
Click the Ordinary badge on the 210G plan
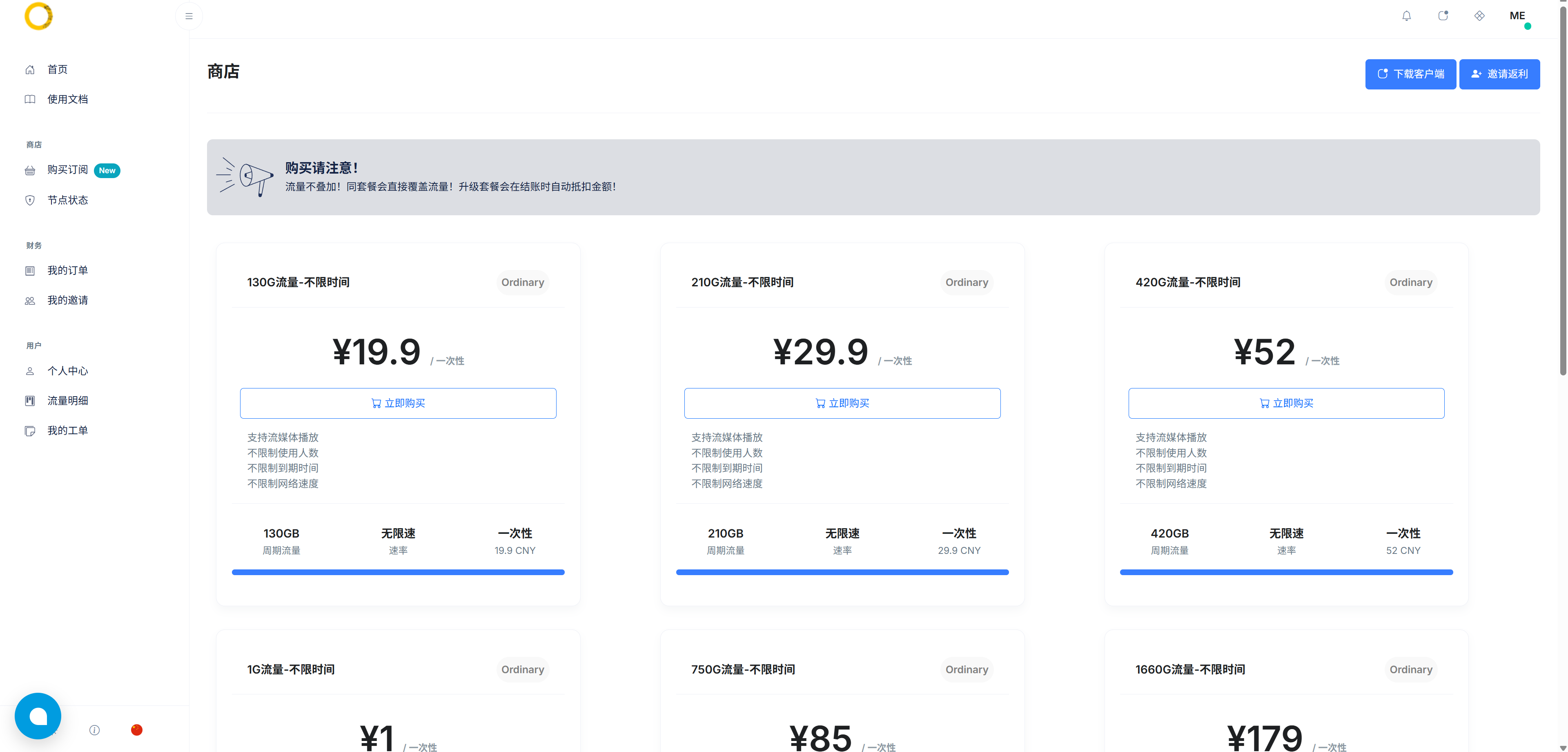tap(967, 283)
